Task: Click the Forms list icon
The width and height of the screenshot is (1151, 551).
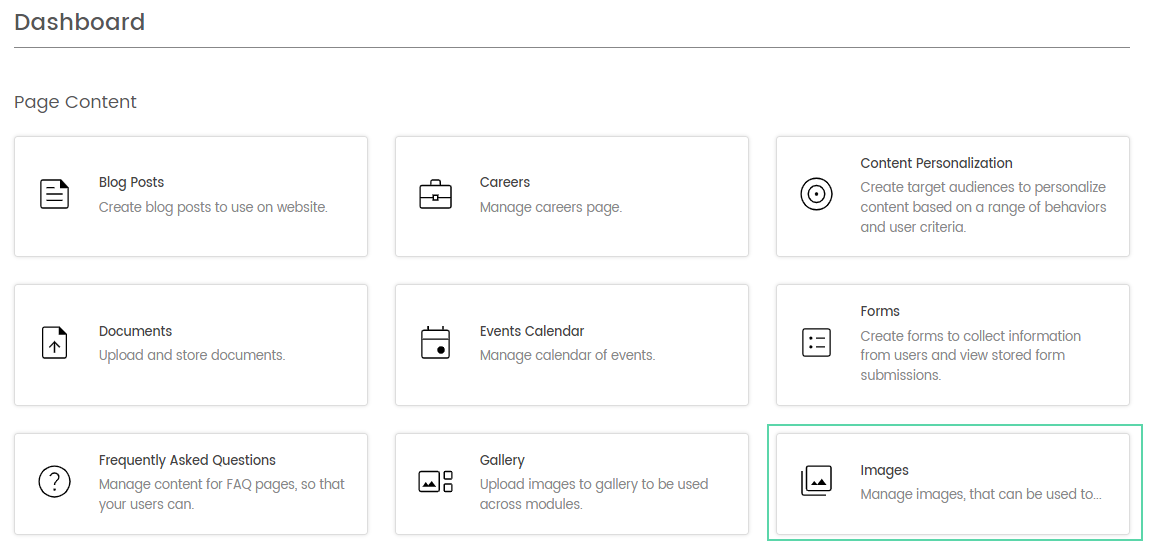Action: point(816,343)
